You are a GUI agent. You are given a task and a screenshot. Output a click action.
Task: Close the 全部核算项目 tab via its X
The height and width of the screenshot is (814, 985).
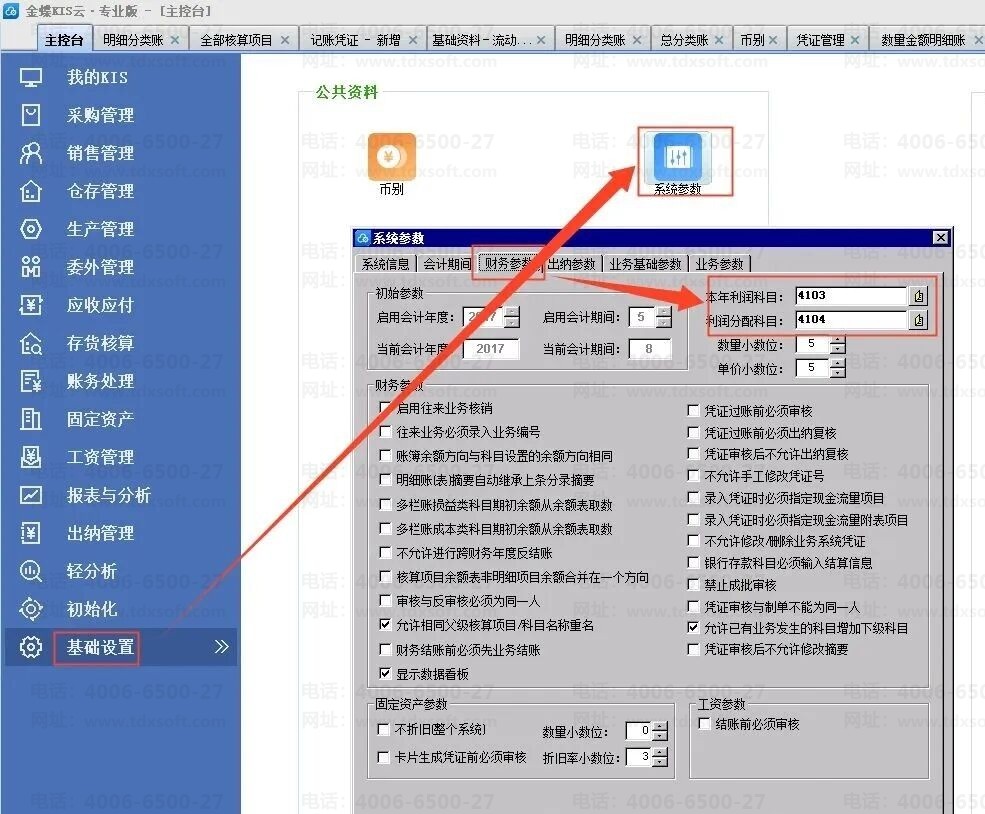285,40
